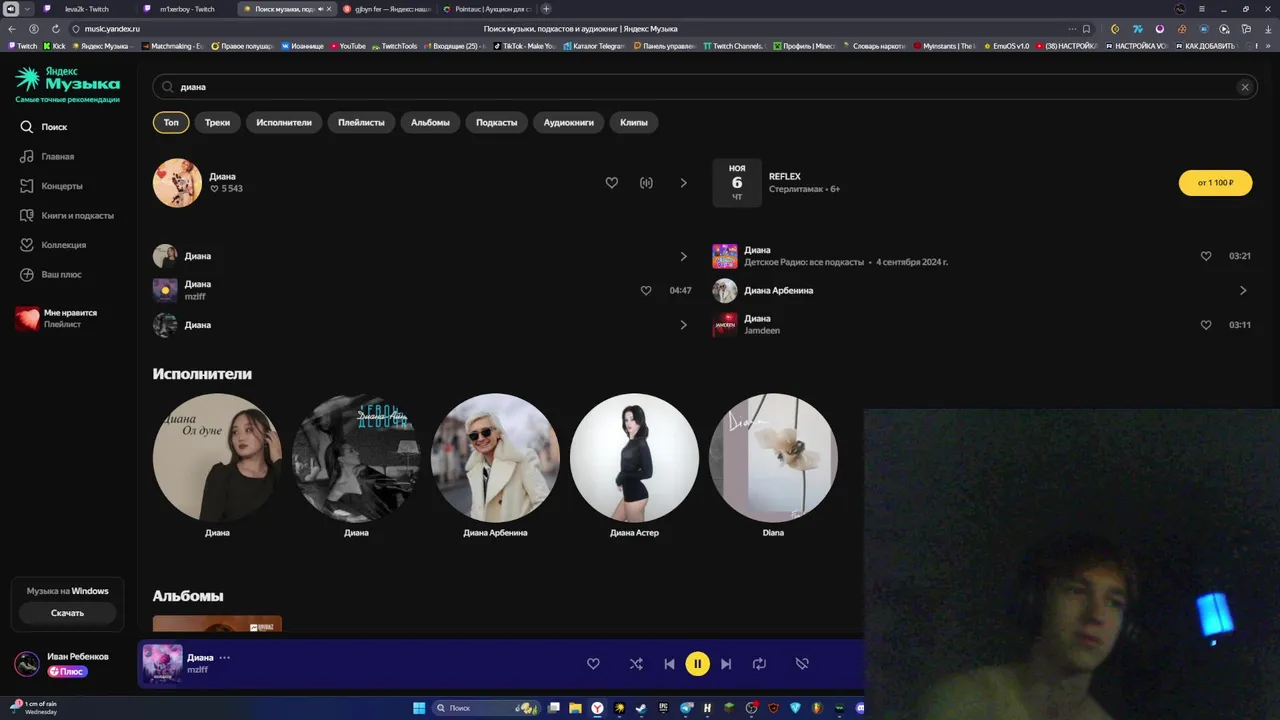Image resolution: width=1280 pixels, height=720 pixels.
Task: Switch to the Треки tab
Action: tap(217, 122)
